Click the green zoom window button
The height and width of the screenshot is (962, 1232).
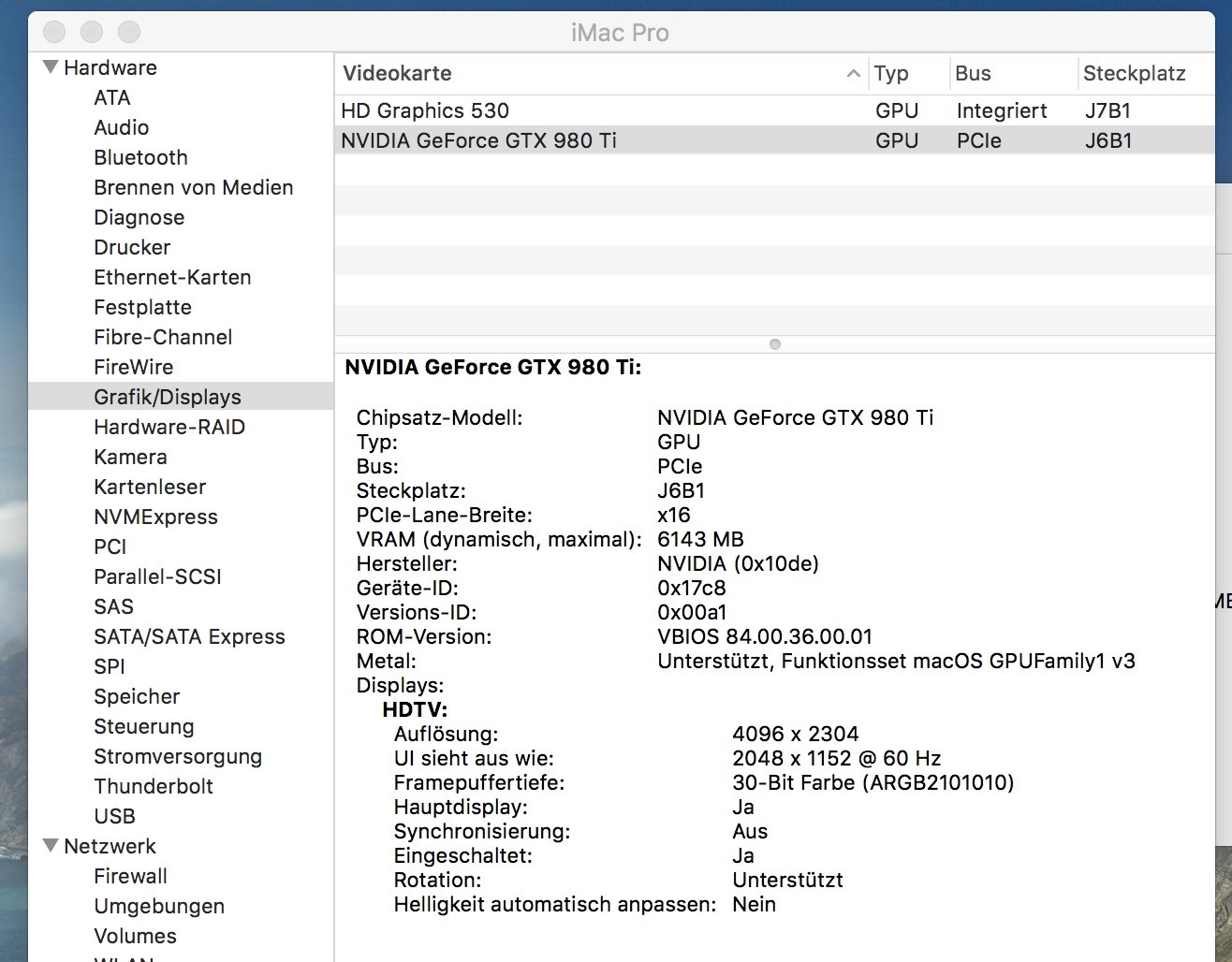129,32
